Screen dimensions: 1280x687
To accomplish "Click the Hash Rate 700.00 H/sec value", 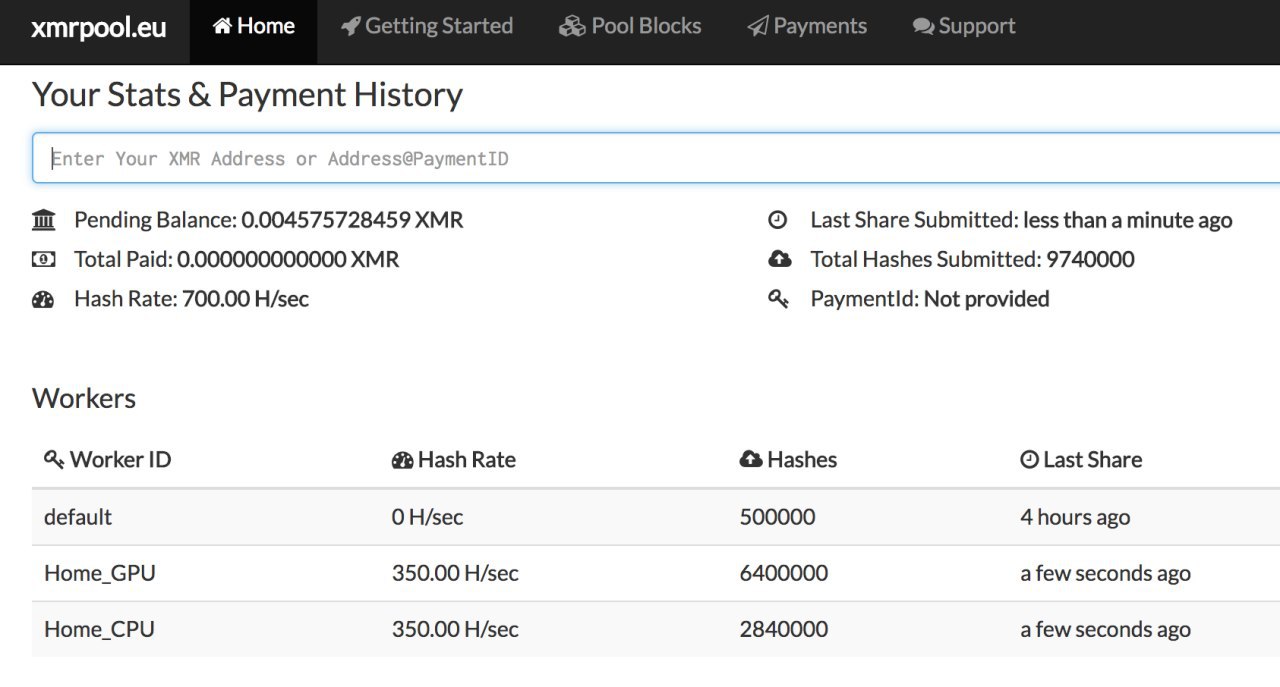I will 245,299.
